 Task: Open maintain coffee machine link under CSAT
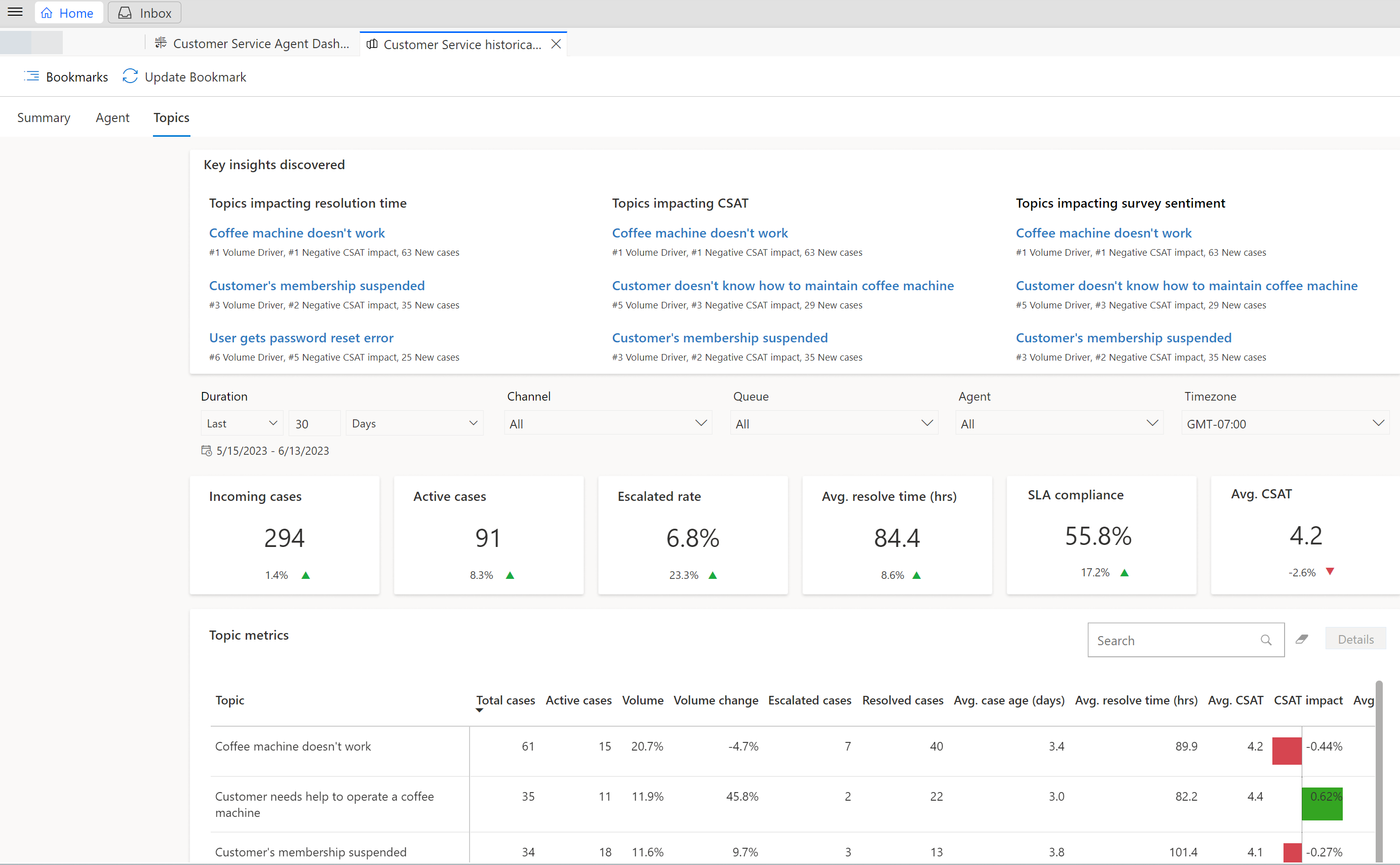tap(783, 286)
